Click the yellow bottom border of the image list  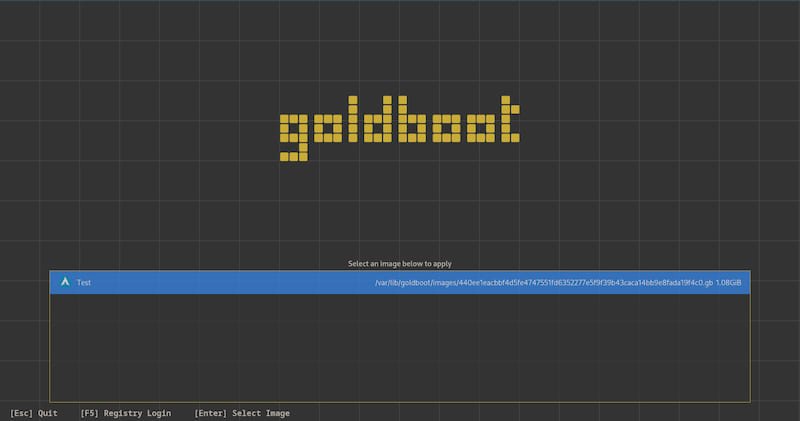click(x=400, y=402)
